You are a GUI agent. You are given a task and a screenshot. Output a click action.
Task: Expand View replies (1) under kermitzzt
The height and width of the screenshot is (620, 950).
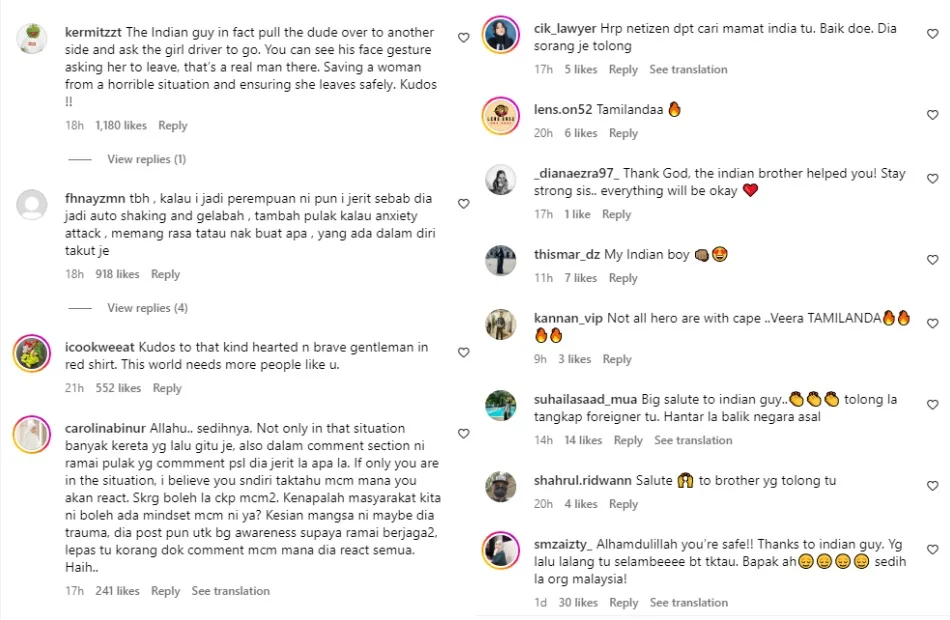146,160
